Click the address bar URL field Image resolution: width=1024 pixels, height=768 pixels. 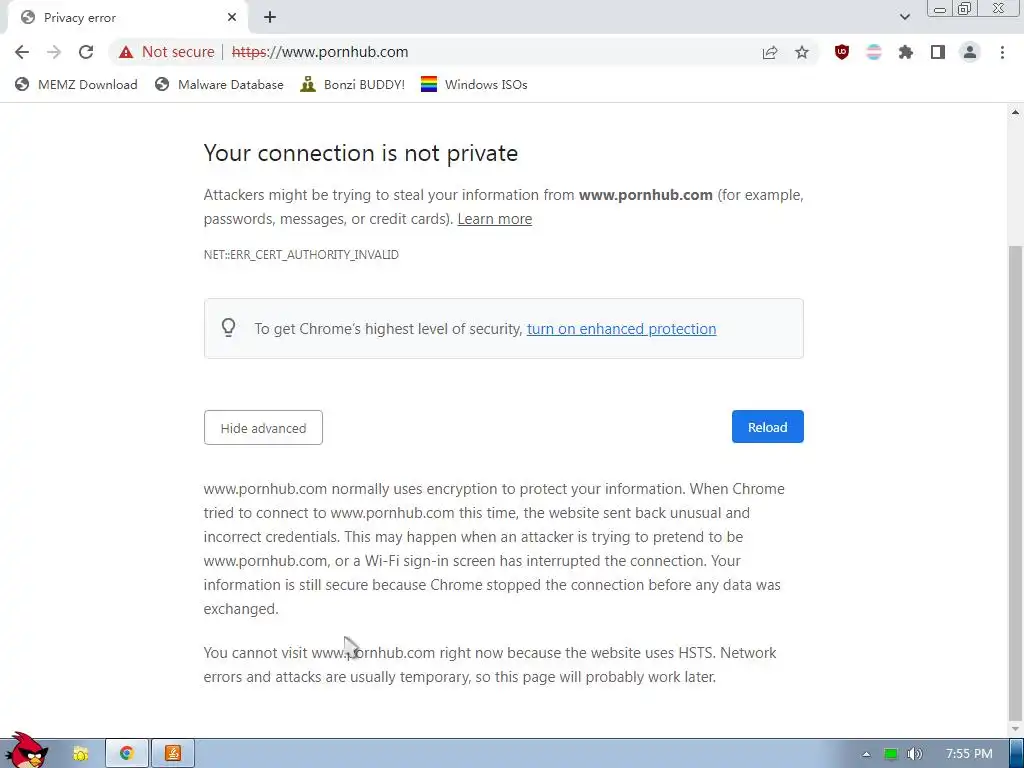pos(480,52)
